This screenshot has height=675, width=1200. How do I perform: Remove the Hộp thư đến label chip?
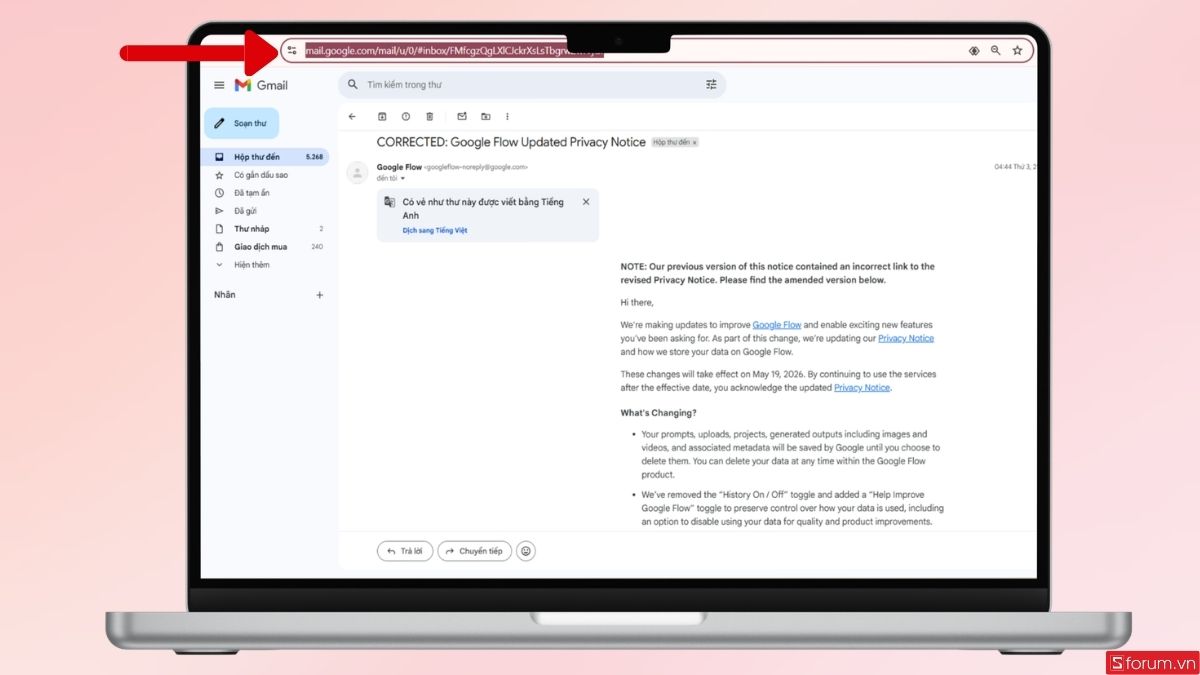tap(695, 143)
